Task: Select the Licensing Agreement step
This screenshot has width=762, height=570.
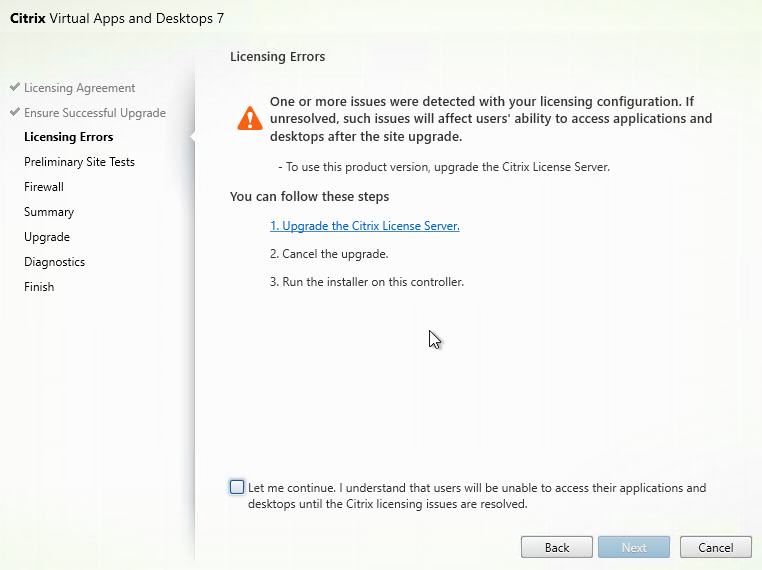Action: coord(80,88)
